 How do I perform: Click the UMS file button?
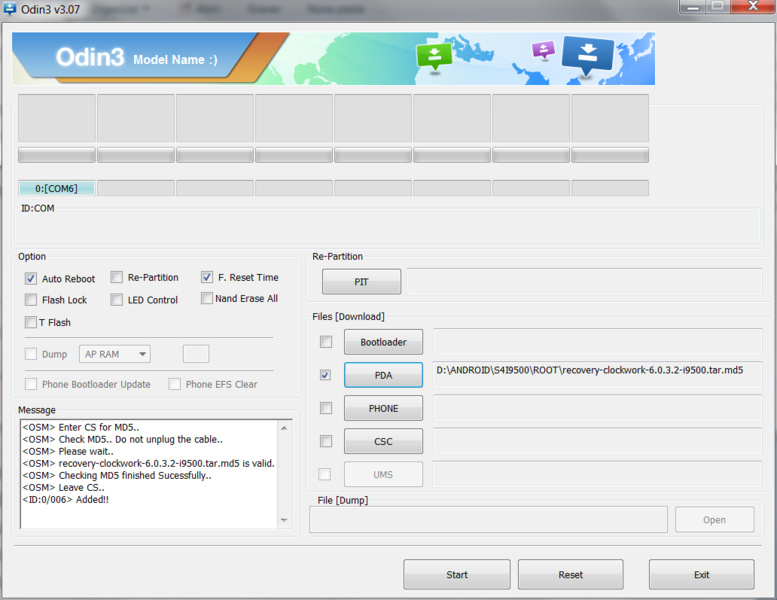pos(383,474)
